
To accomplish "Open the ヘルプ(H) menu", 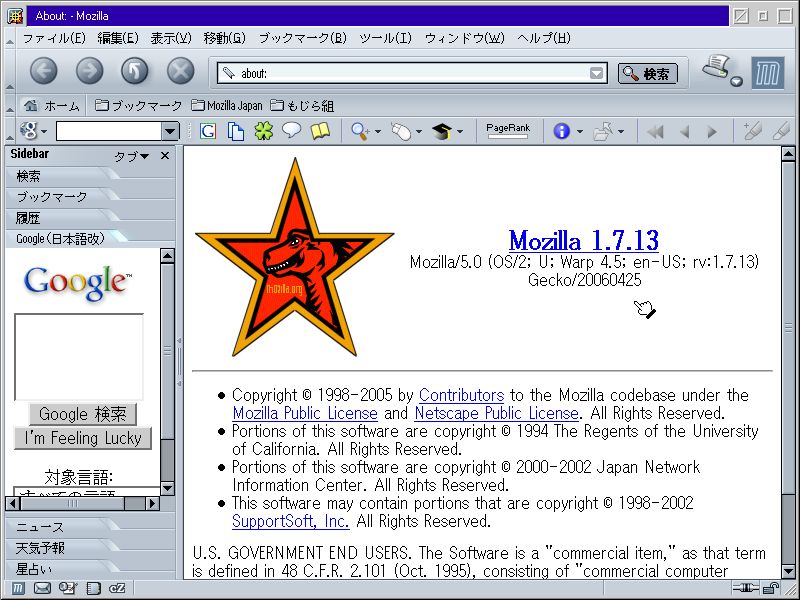I will click(543, 38).
